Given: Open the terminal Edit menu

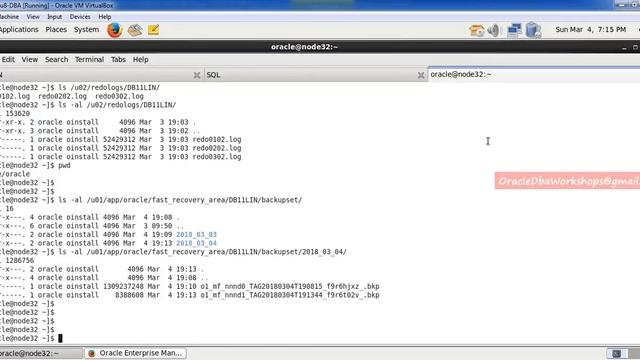Looking at the screenshot, I should (x=8, y=60).
